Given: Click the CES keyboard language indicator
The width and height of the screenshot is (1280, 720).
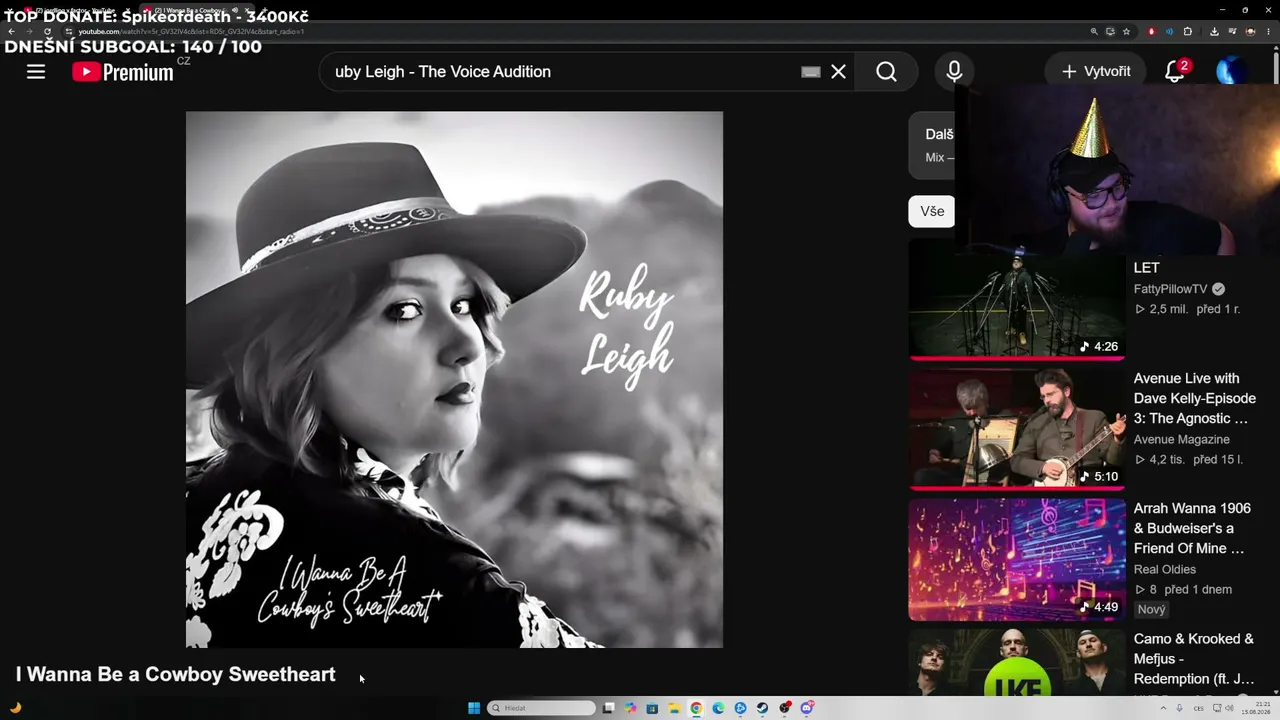Looking at the screenshot, I should coord(1199,708).
